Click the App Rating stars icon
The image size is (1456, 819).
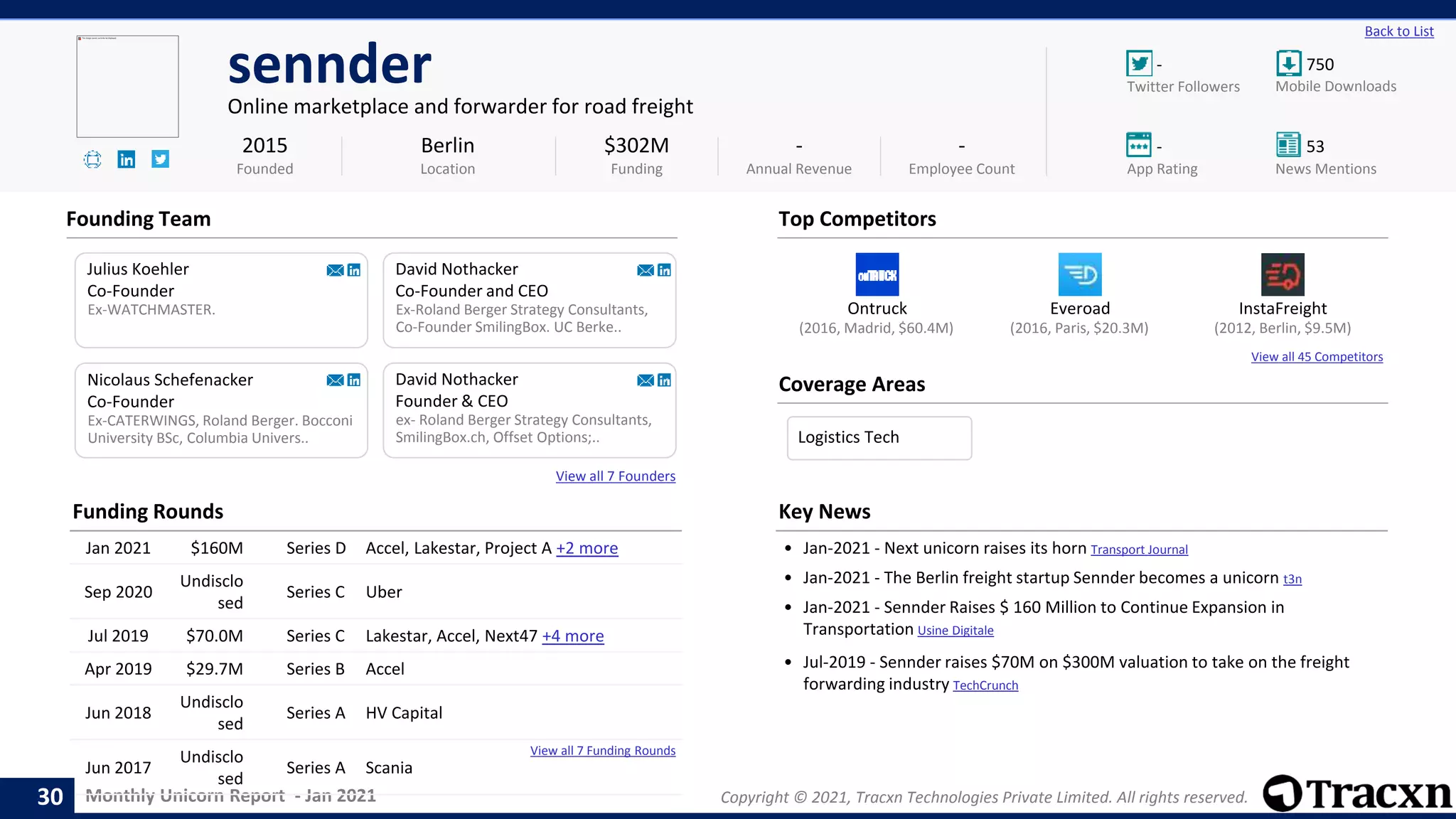[x=1139, y=145]
